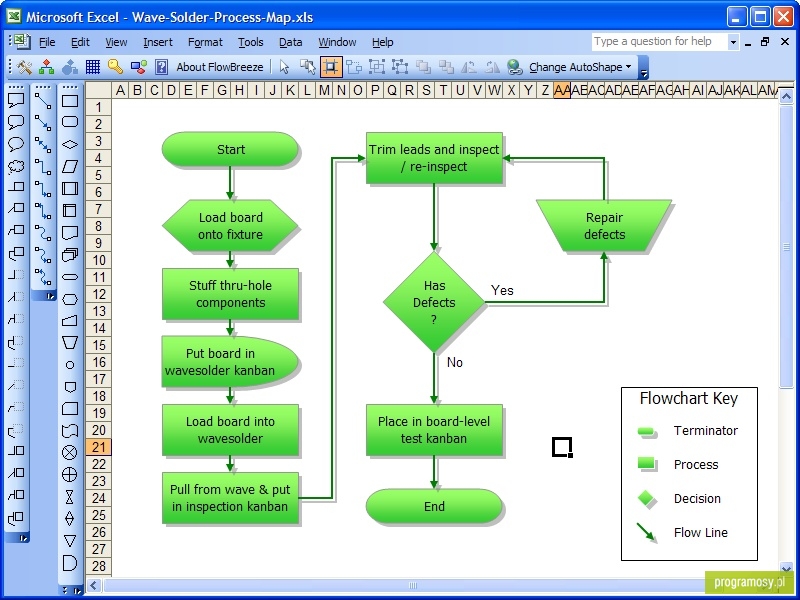Viewport: 800px width, 600px height.
Task: Select the straight arrow connector tool
Action: [x=43, y=122]
